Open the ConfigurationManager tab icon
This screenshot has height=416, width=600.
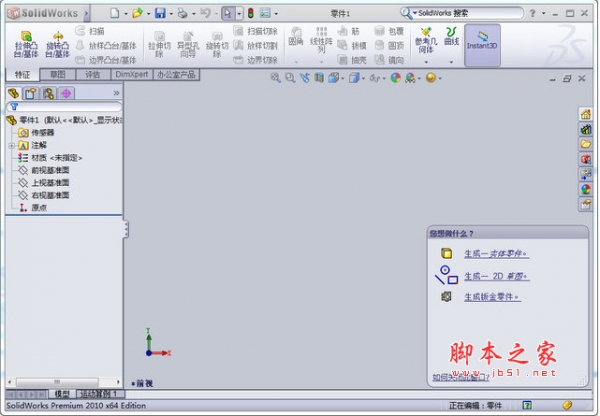[x=48, y=93]
